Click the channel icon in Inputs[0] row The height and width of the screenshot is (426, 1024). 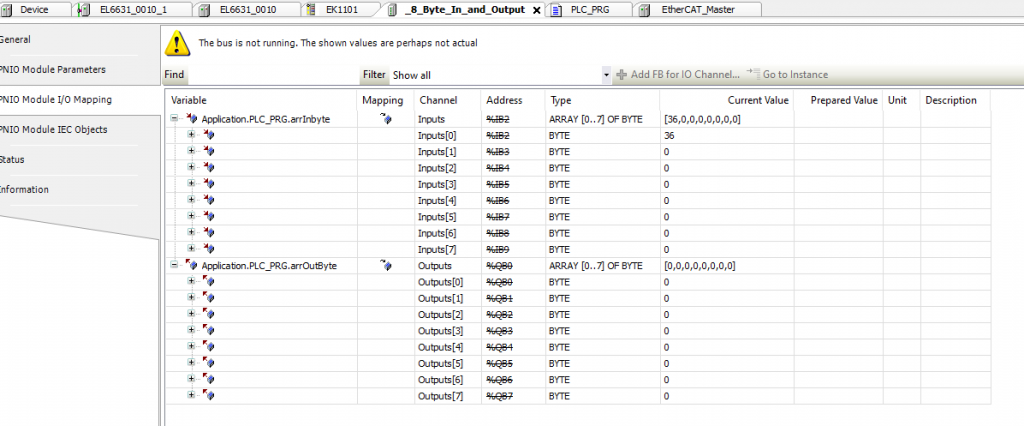(209, 135)
